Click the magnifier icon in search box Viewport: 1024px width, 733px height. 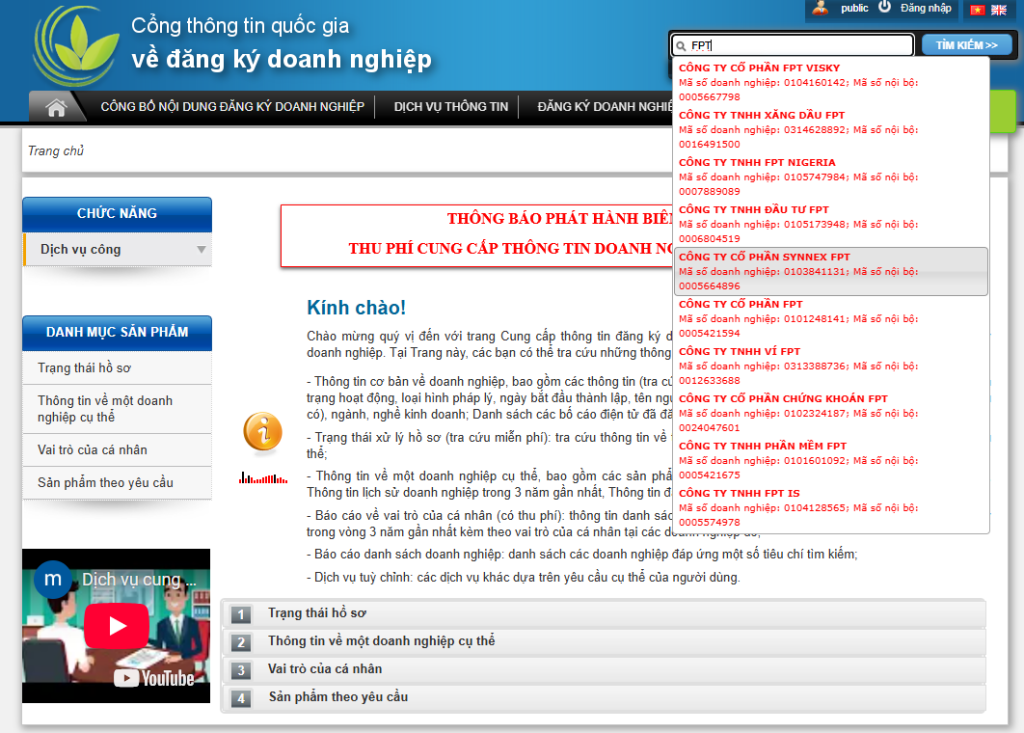click(681, 46)
